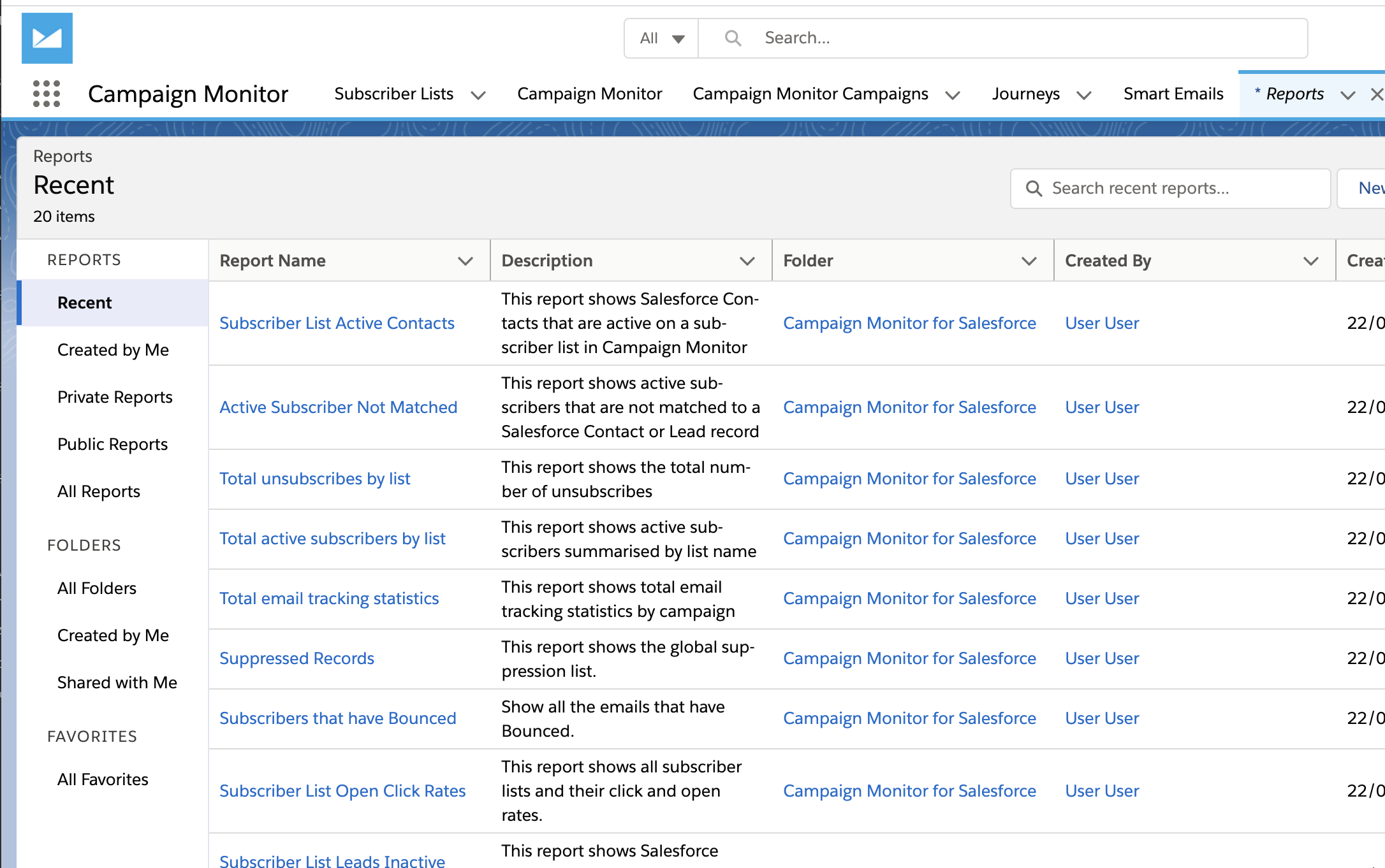Open All Favorites in sidebar
Viewport: 1385px width, 868px height.
103,779
